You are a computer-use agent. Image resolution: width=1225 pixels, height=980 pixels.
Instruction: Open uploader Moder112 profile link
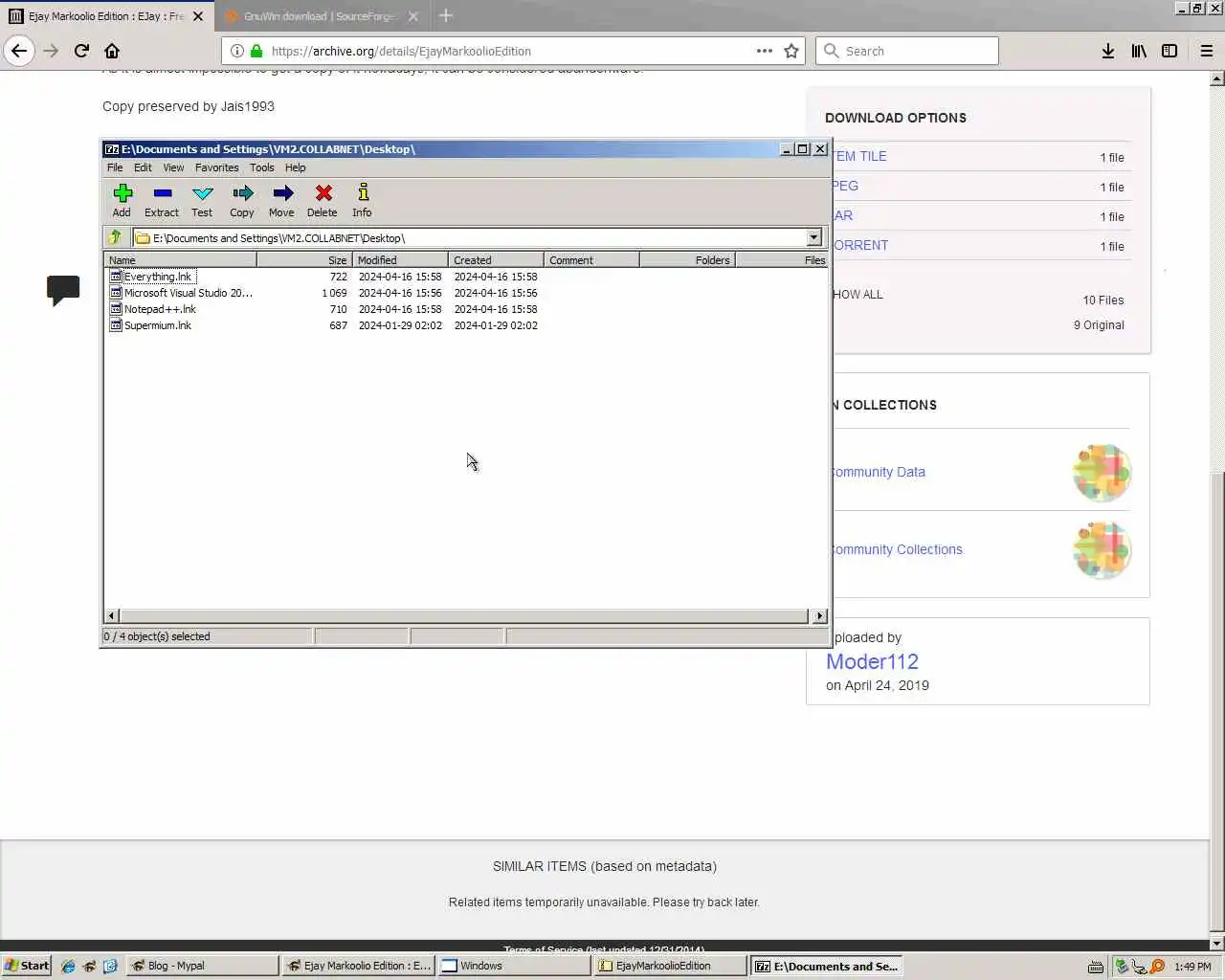tap(872, 662)
